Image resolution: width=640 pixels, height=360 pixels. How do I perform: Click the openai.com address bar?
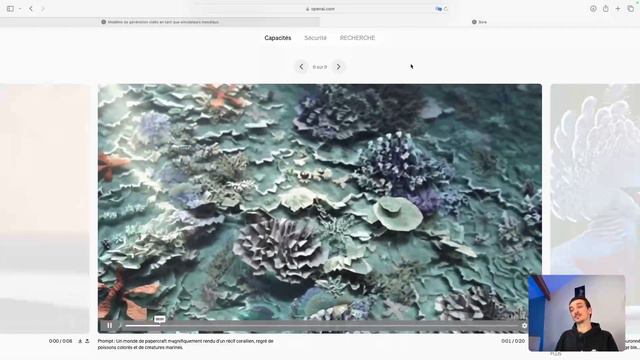[x=320, y=9]
